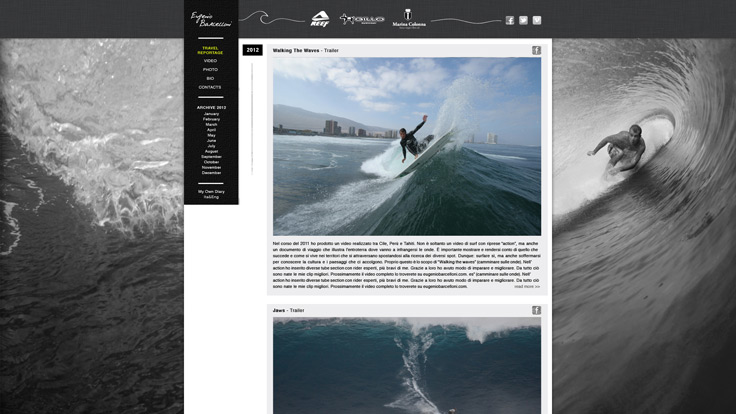Click the timeline line under 2012
736x414 pixels.
pyautogui.click(x=252, y=119)
